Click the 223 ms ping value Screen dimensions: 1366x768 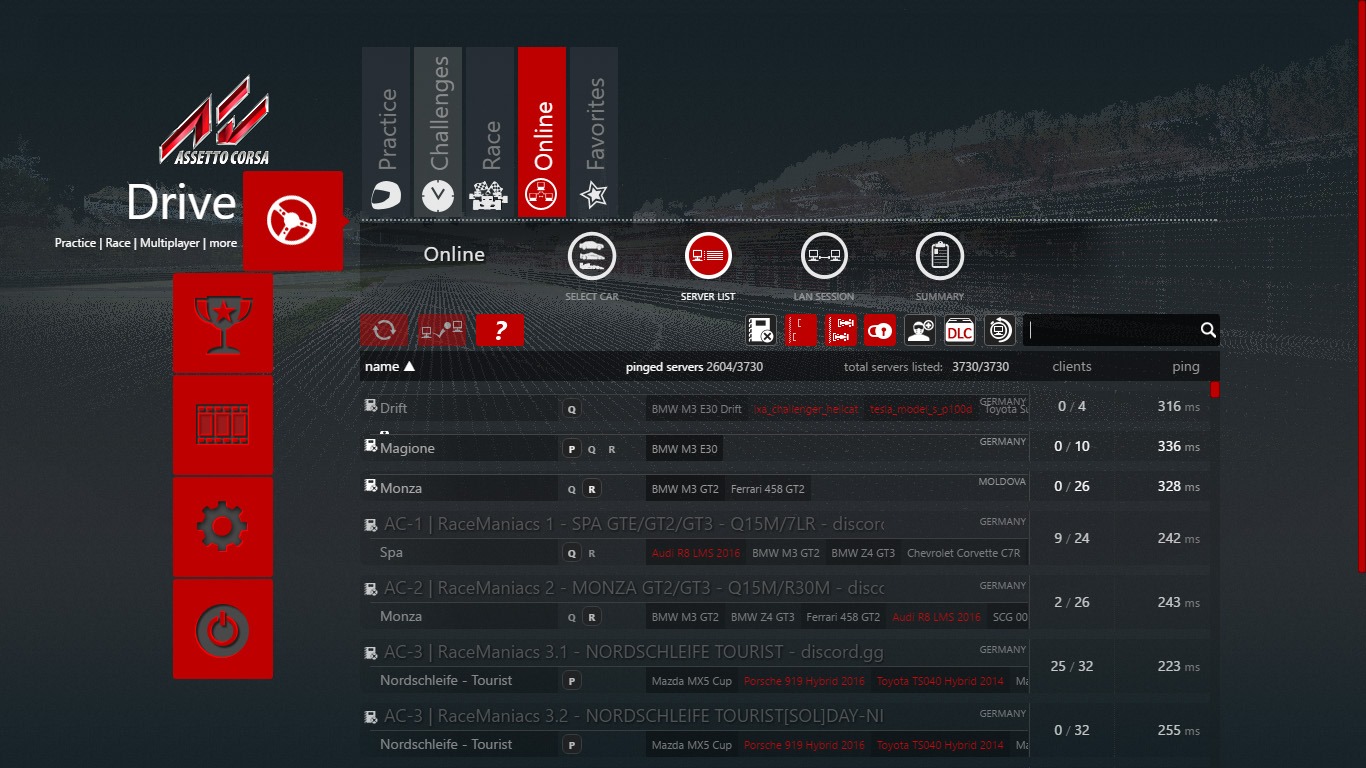click(1179, 666)
